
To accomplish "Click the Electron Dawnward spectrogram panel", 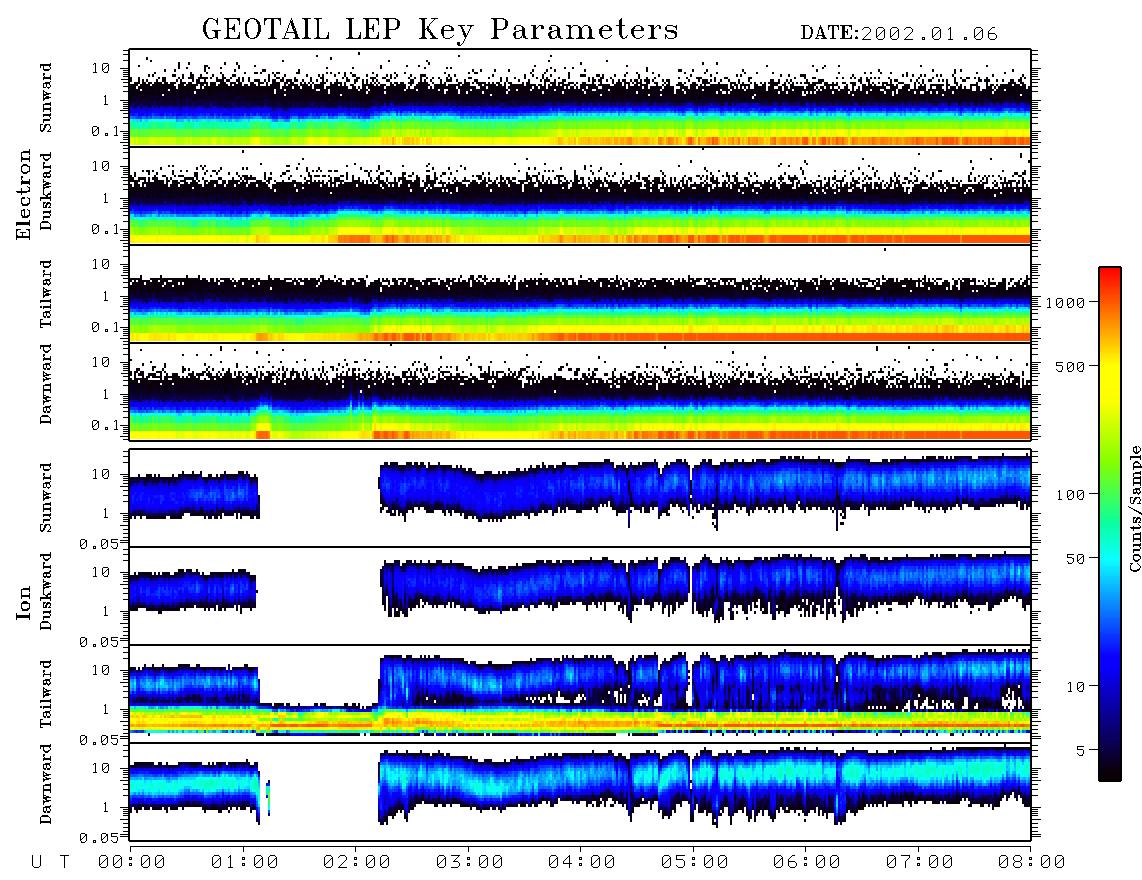I will [x=580, y=391].
